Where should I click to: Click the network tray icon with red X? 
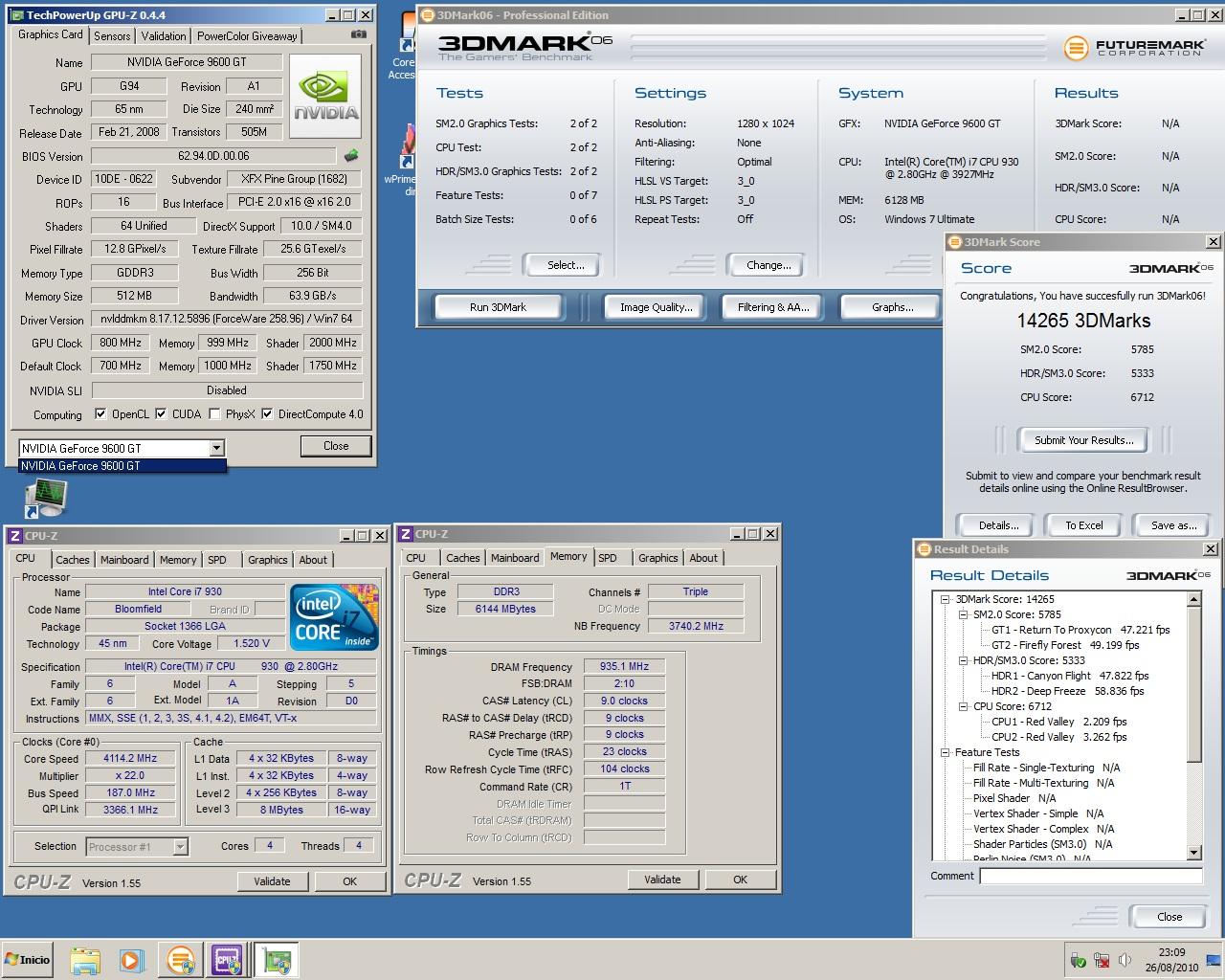[x=1102, y=960]
